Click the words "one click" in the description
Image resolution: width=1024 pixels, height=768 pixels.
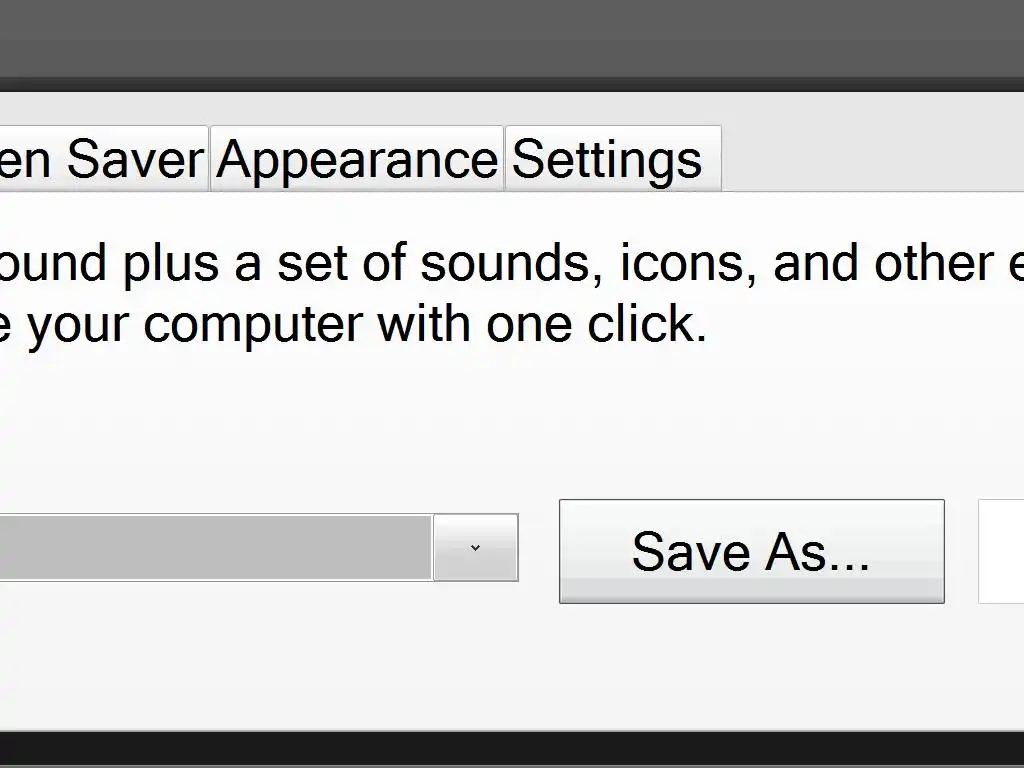point(597,325)
